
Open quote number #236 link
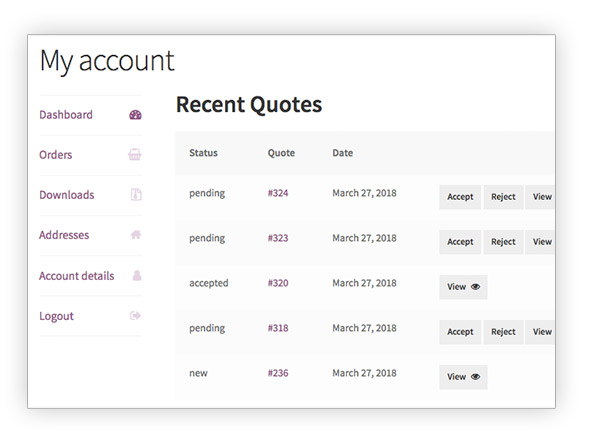point(278,373)
